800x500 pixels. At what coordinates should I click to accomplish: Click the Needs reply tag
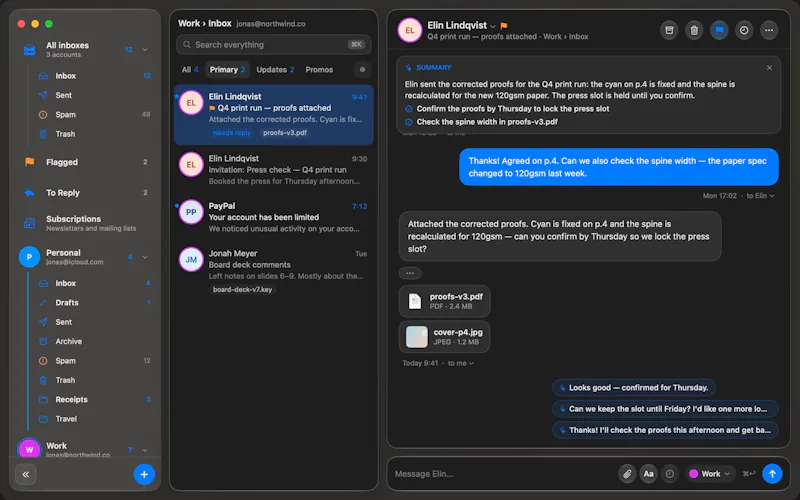(x=232, y=133)
